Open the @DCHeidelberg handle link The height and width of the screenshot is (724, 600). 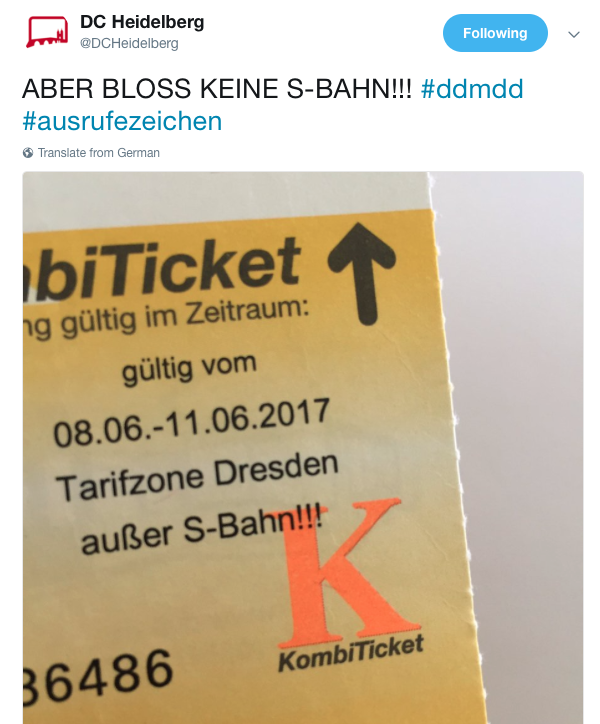click(x=129, y=43)
